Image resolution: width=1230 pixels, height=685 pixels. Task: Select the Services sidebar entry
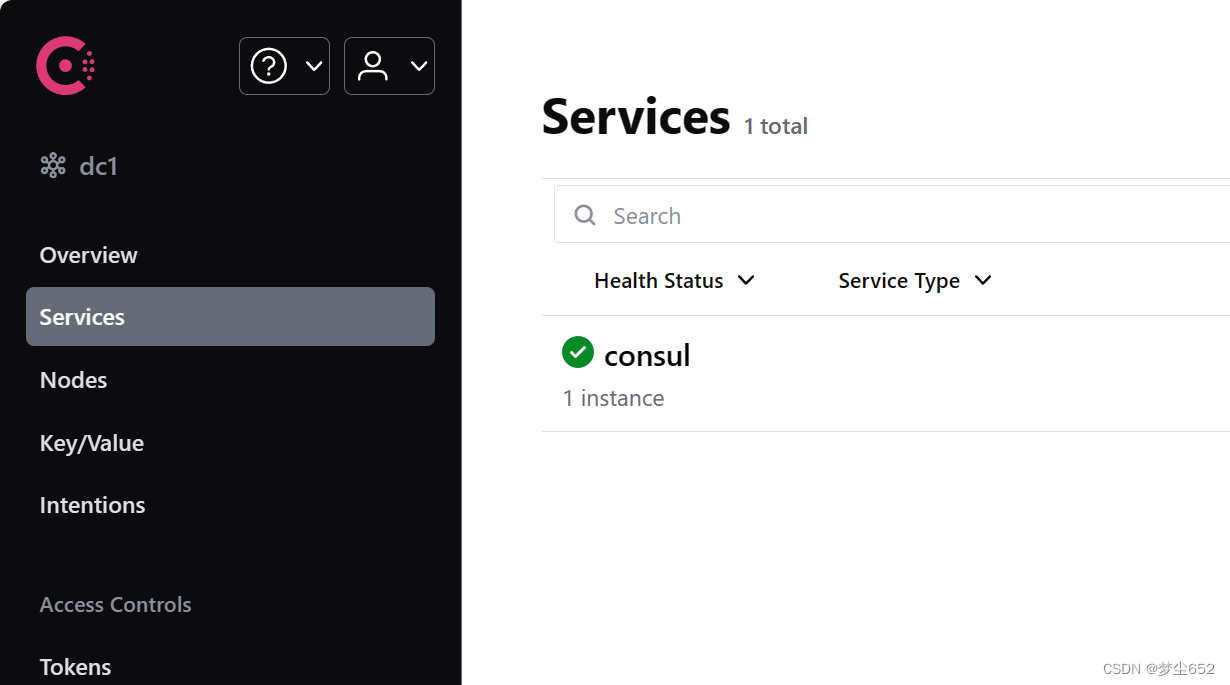(82, 317)
